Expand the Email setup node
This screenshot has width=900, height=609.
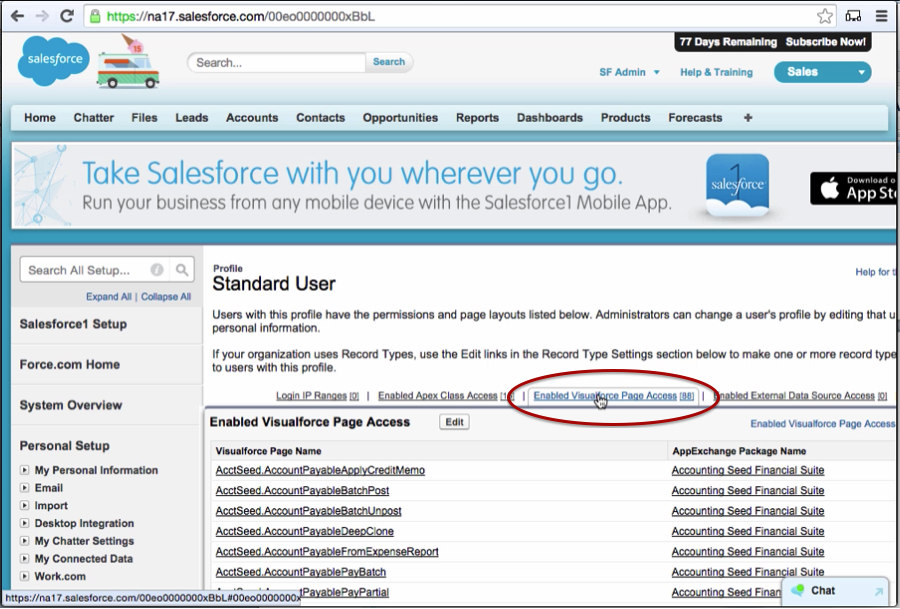point(24,488)
